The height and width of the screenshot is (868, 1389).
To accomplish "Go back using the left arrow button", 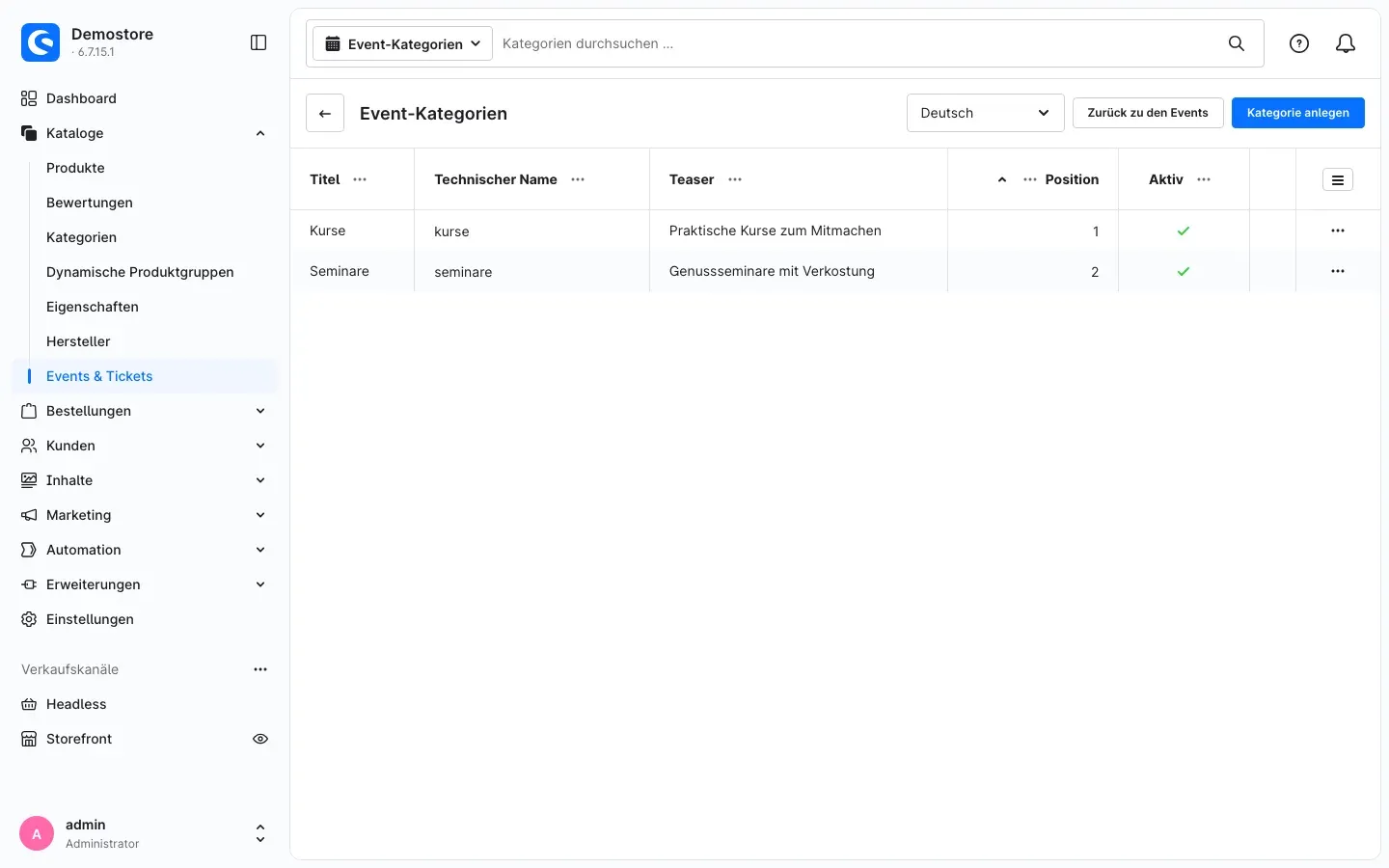I will coord(325,113).
